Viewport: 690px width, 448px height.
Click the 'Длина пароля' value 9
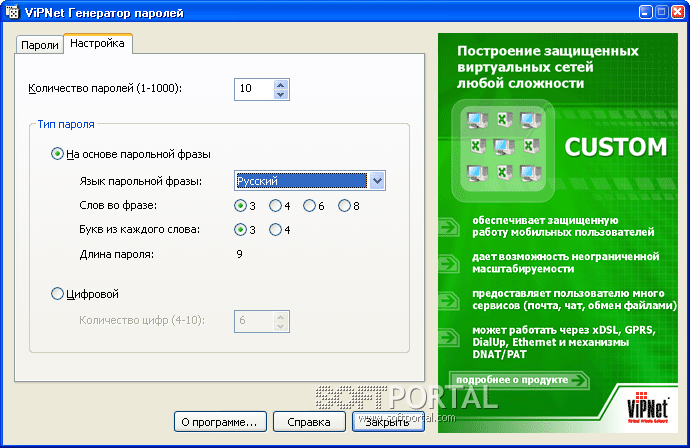(x=239, y=254)
